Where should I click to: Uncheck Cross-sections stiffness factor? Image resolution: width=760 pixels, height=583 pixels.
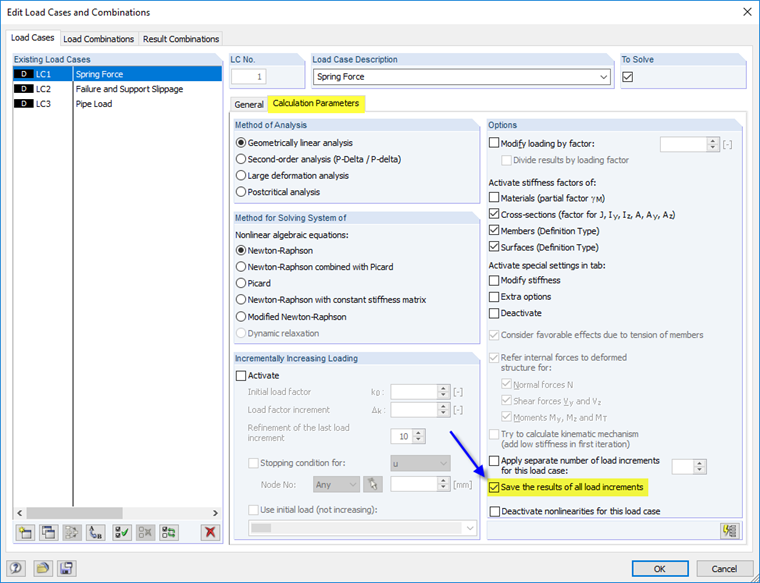click(494, 214)
